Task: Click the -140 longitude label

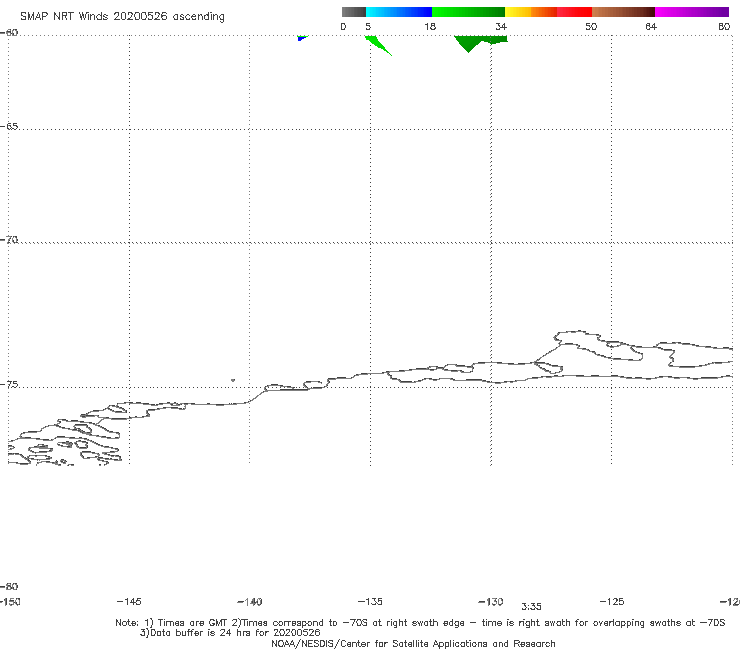Action: pos(250,602)
